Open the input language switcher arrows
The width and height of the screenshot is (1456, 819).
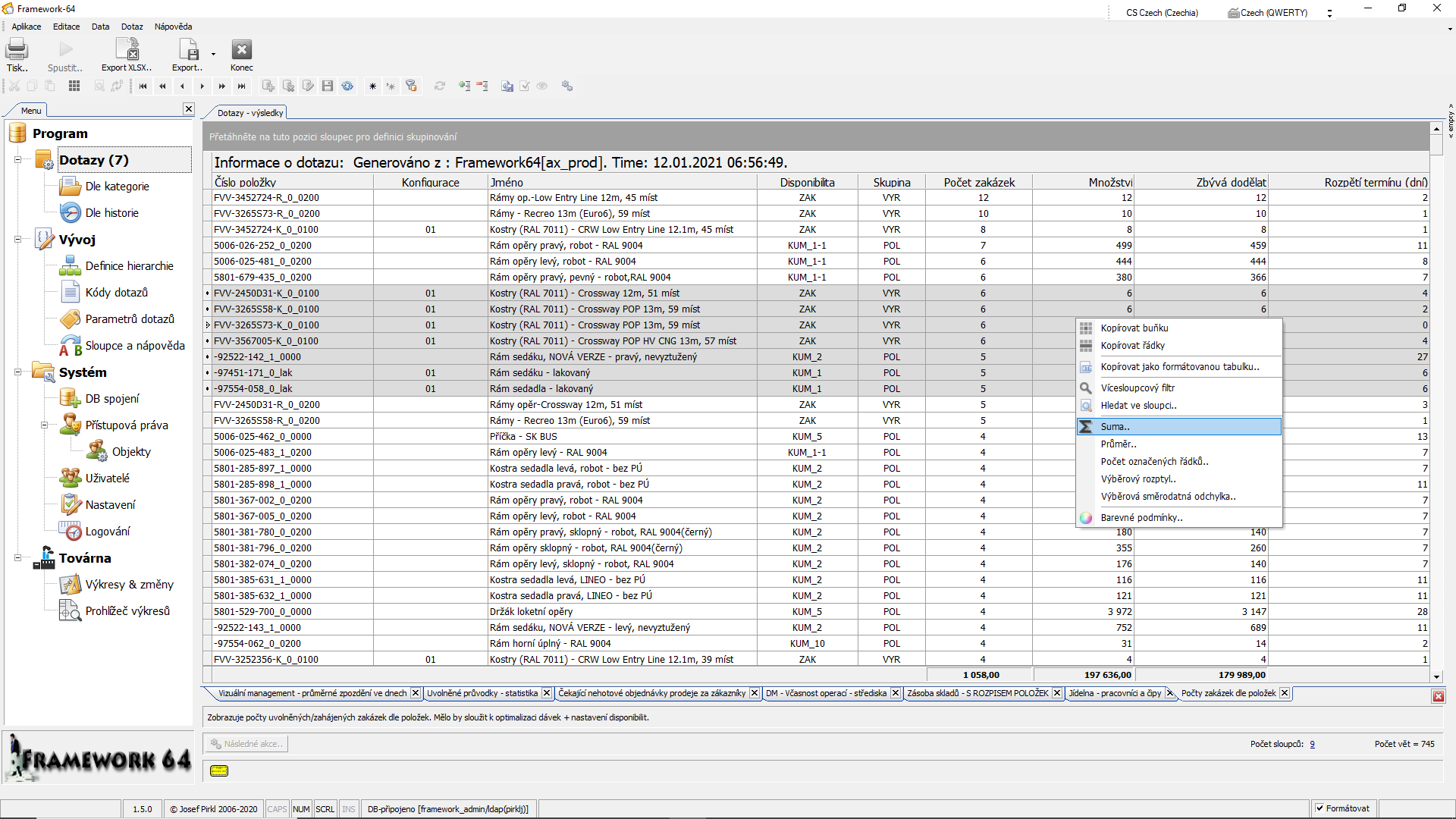[1329, 13]
